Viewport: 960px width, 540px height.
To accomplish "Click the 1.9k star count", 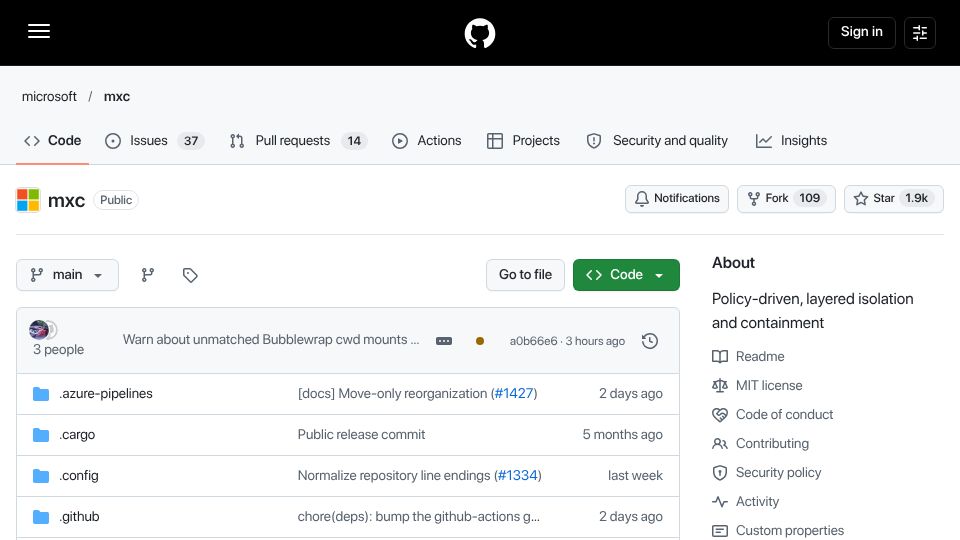I will [x=917, y=198].
